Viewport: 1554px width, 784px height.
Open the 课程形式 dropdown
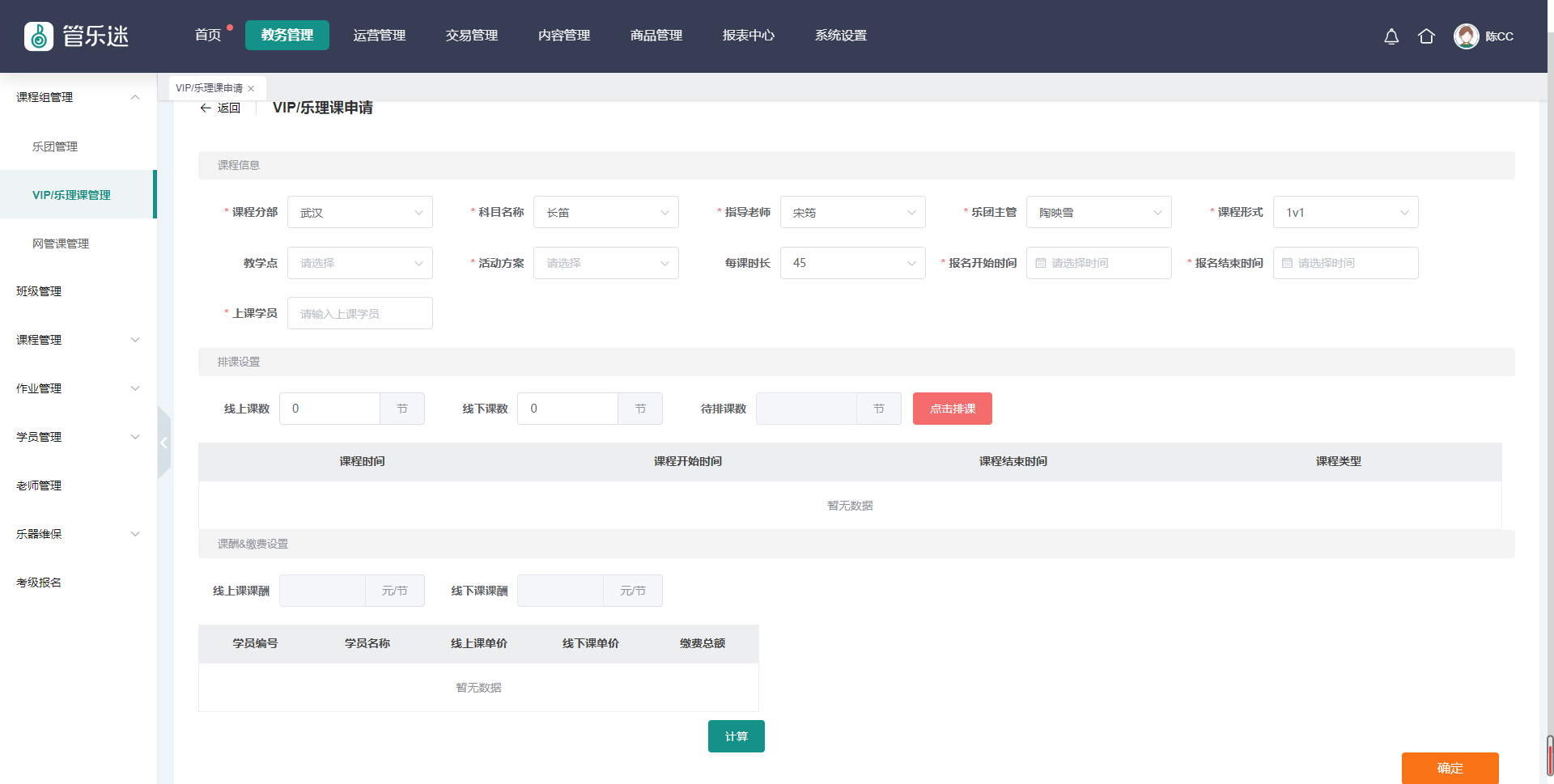(1345, 213)
